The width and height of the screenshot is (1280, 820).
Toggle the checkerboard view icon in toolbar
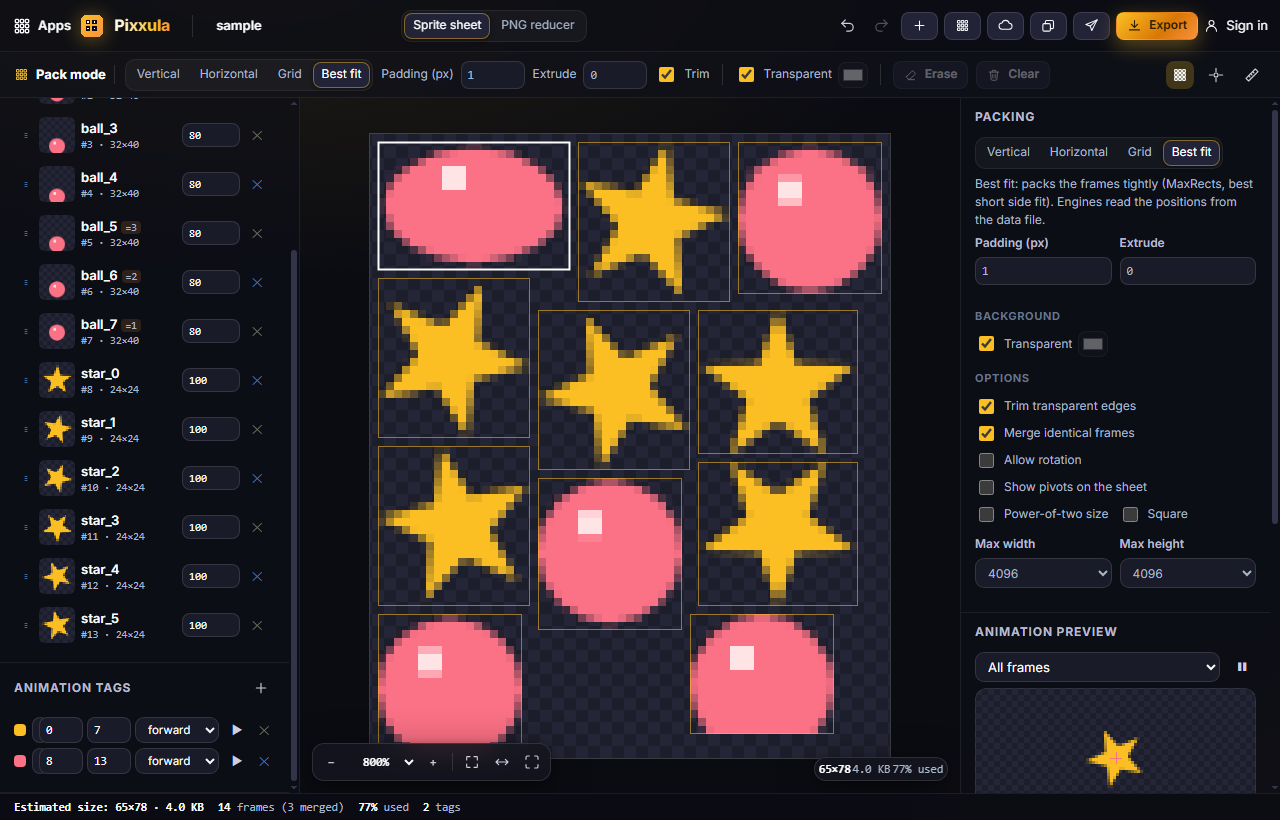[x=1180, y=75]
